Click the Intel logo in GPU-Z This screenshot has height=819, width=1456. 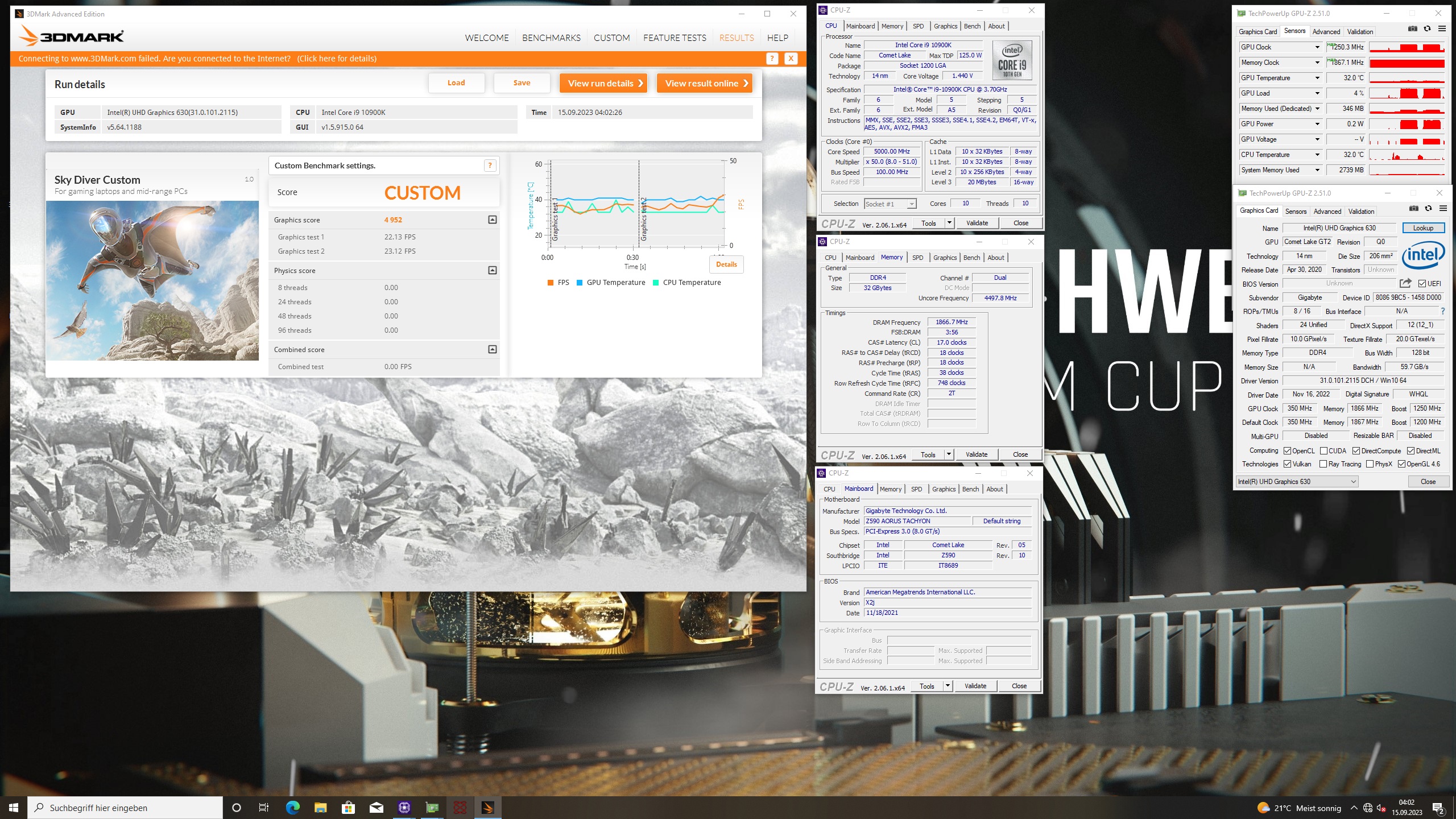pyautogui.click(x=1423, y=255)
